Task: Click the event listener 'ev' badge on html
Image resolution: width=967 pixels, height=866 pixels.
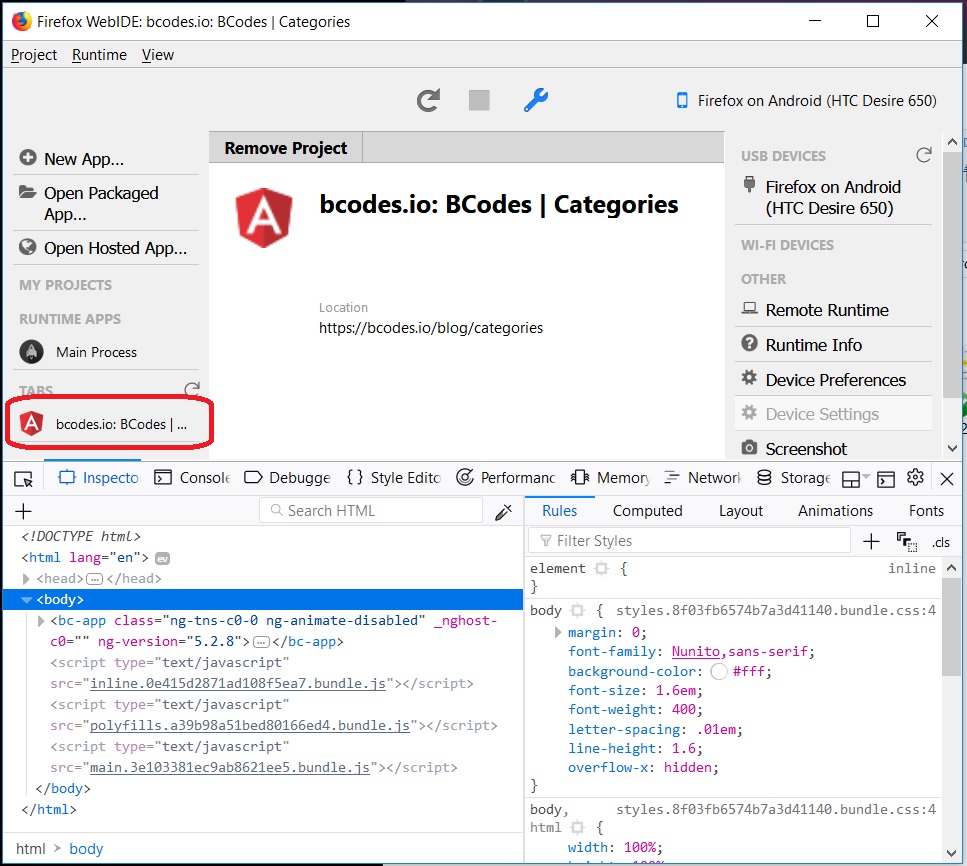Action: coord(162,558)
